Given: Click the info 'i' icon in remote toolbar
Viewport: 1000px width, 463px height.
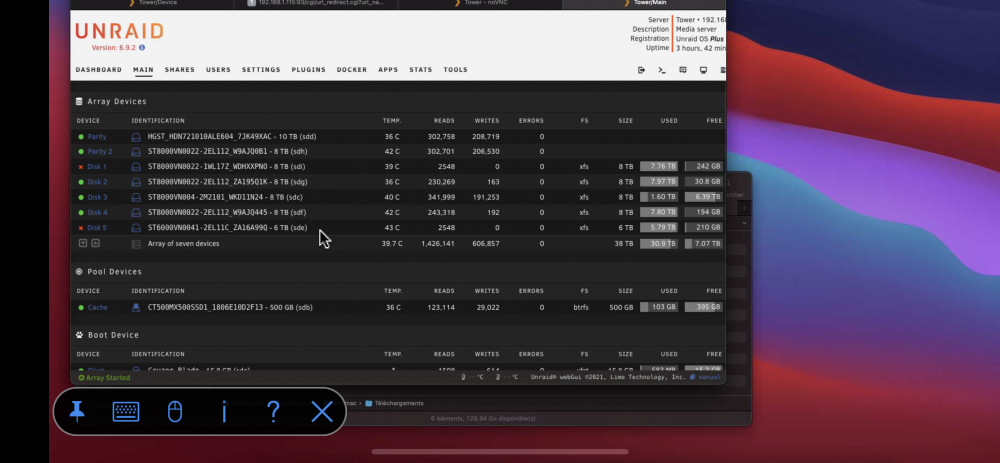Looking at the screenshot, I should [x=224, y=412].
